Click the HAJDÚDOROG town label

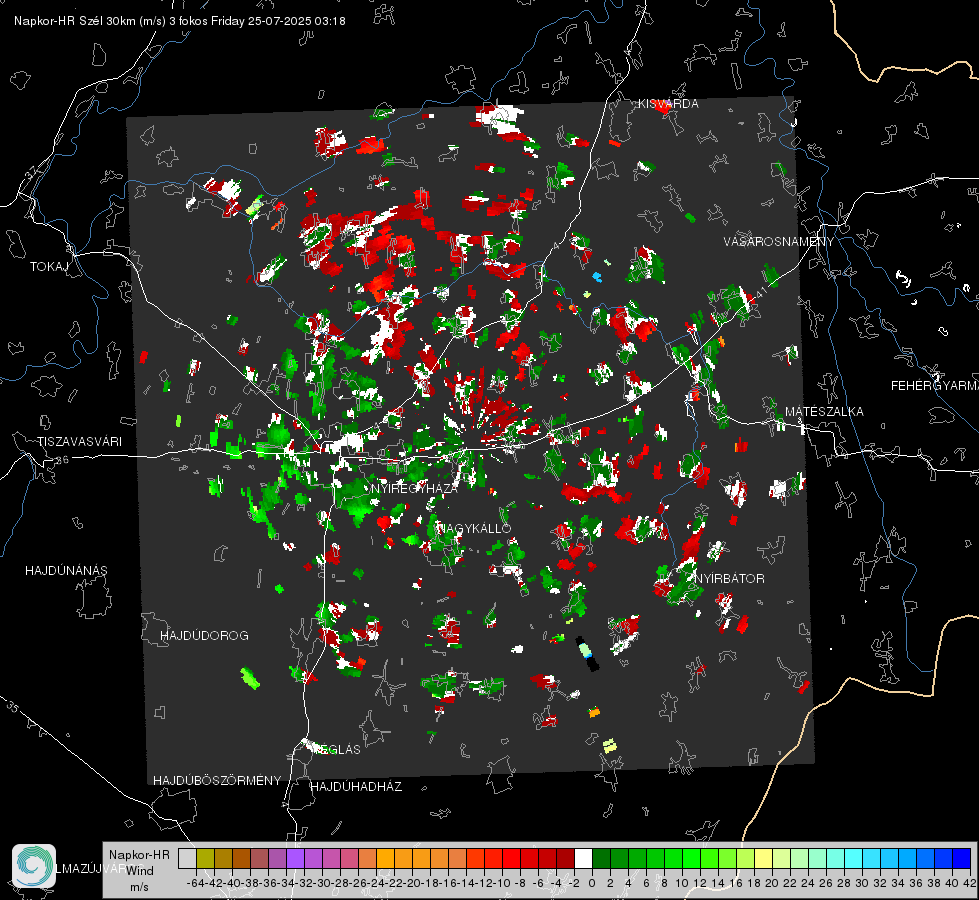tap(204, 635)
